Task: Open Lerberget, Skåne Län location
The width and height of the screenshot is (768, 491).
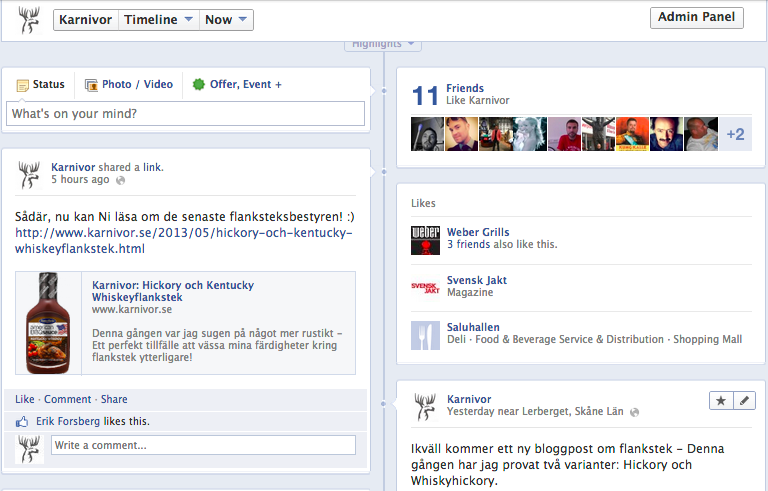Action: tap(573, 412)
